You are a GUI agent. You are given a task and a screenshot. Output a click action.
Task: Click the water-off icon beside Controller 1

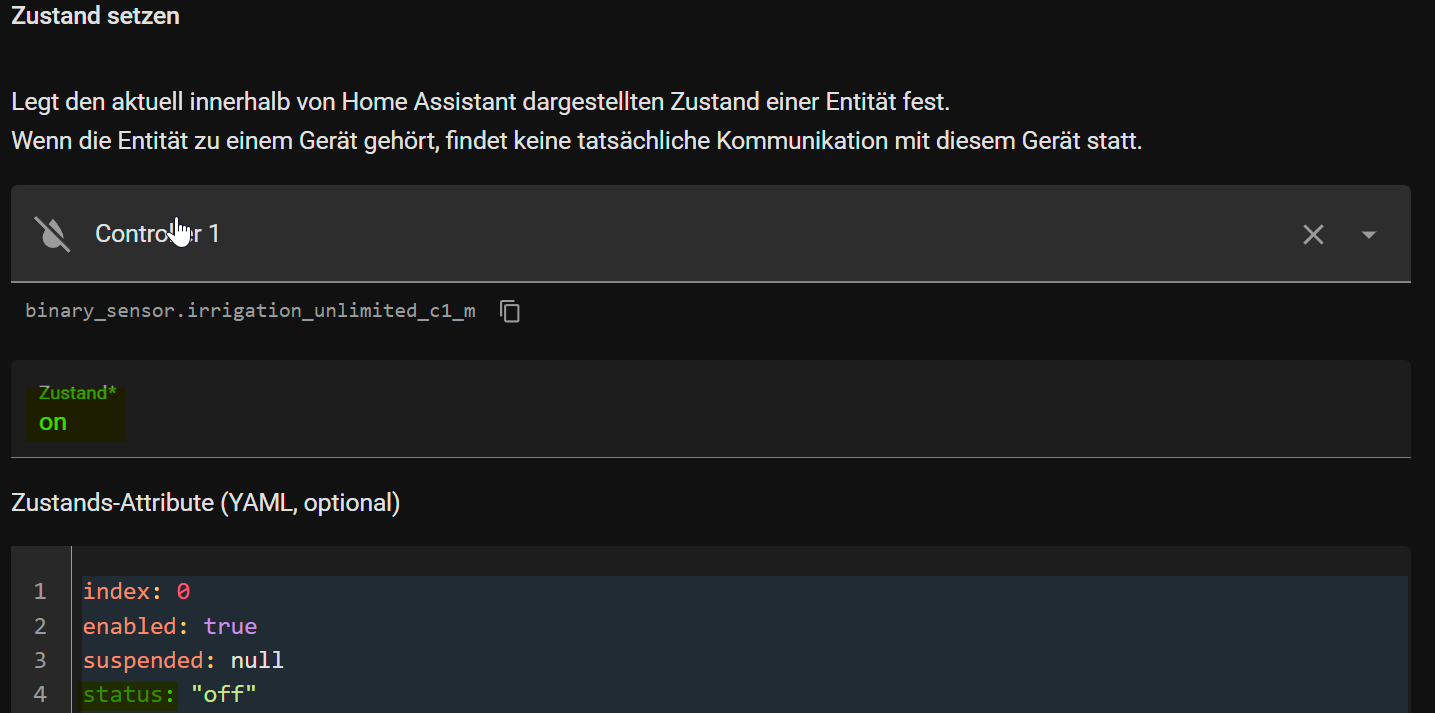pos(52,234)
